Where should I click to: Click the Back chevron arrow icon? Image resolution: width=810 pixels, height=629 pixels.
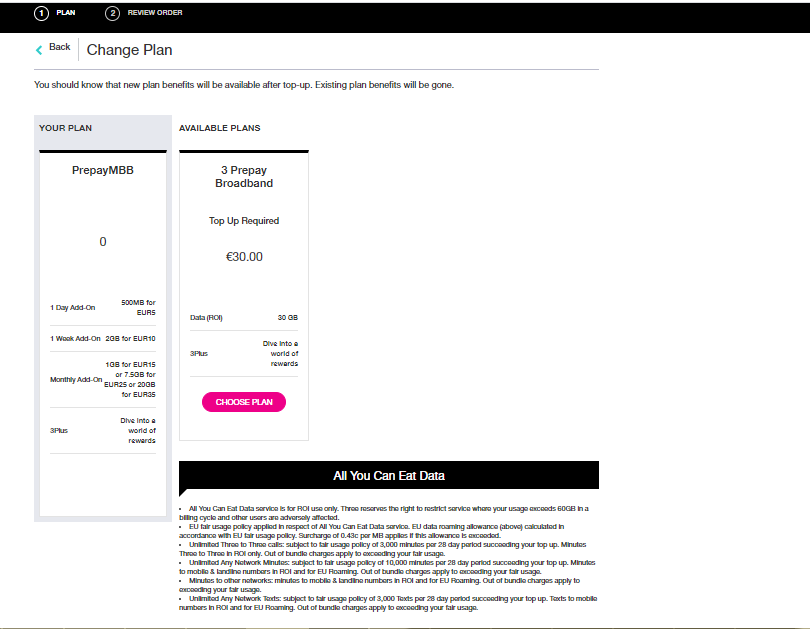39,49
